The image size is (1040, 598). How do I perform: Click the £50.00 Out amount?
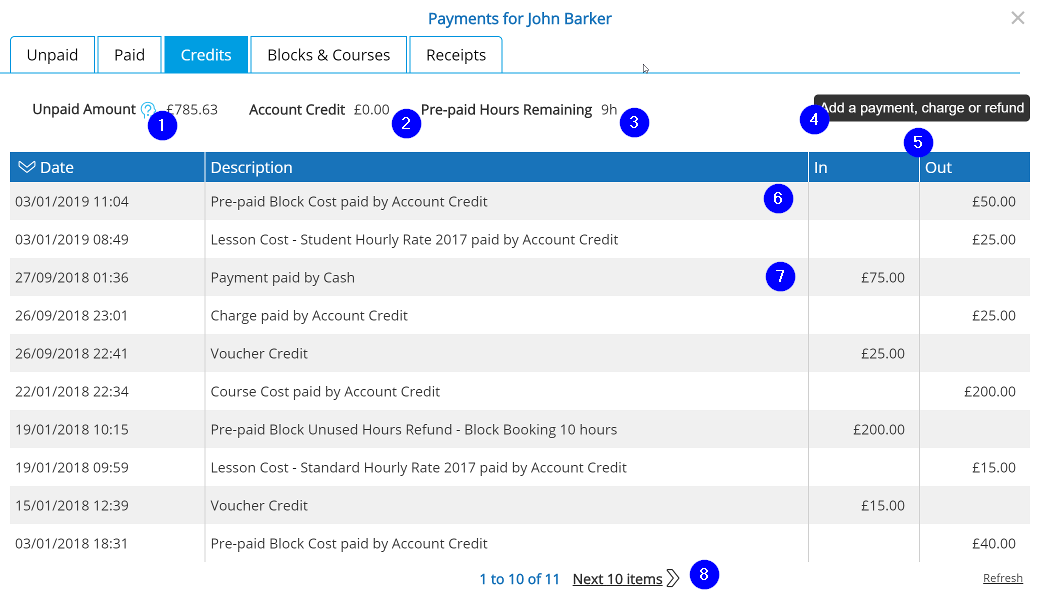[994, 202]
